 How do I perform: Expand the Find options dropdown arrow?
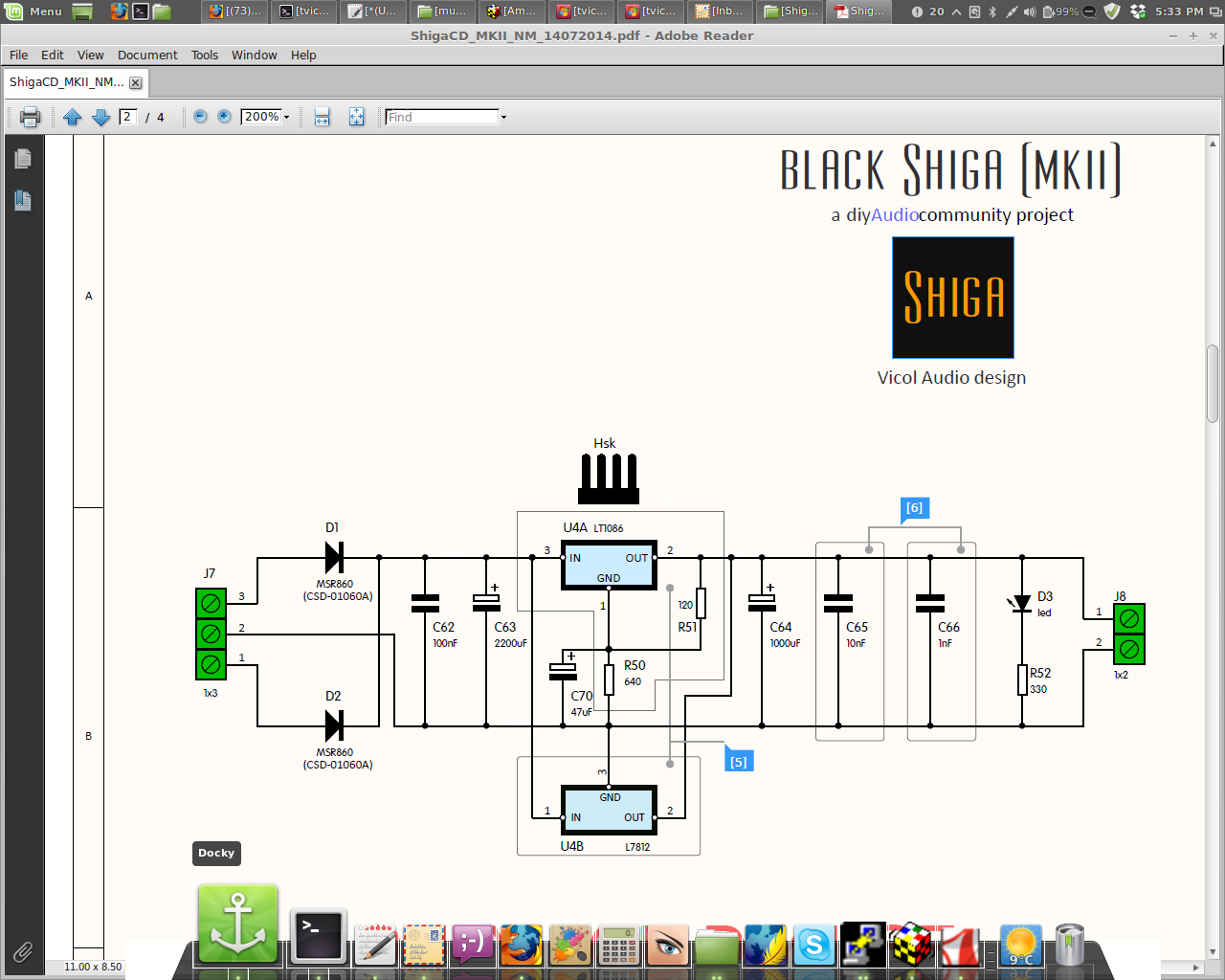503,117
